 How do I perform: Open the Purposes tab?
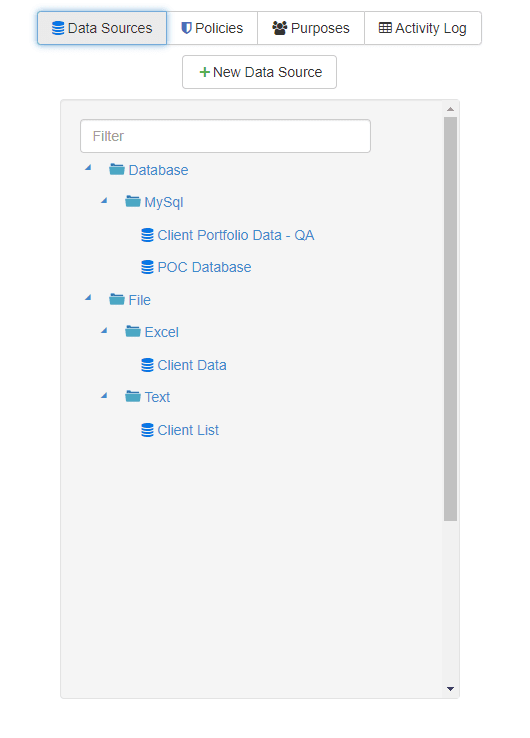(x=311, y=28)
